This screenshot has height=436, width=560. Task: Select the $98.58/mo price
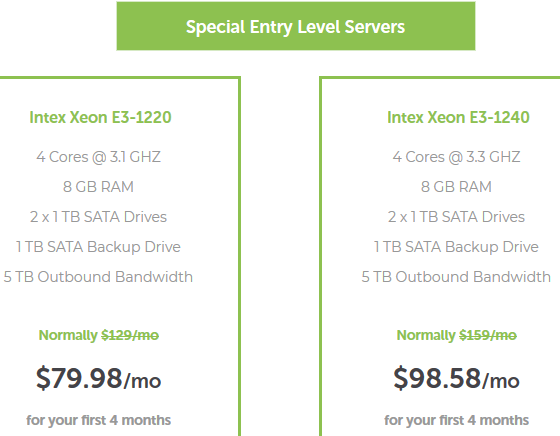[456, 378]
